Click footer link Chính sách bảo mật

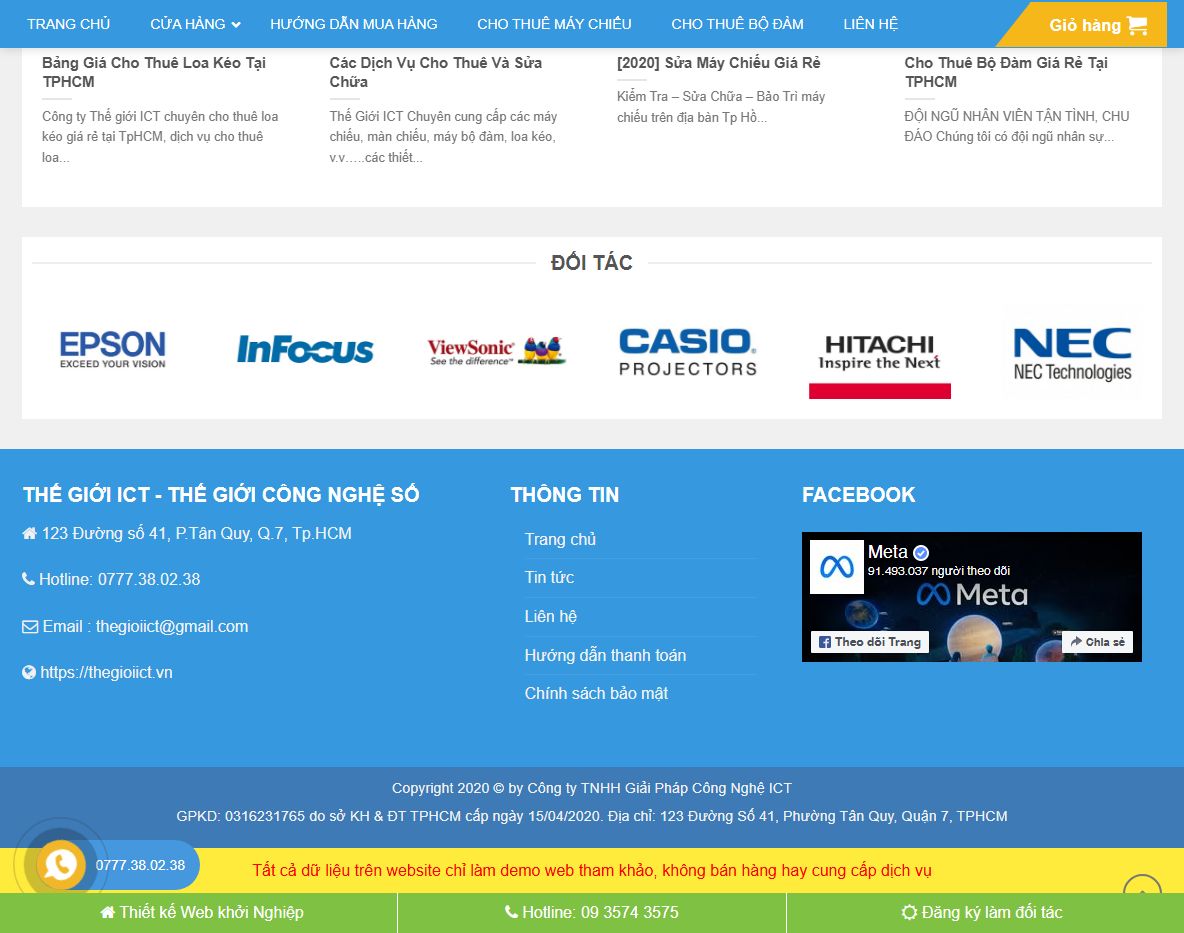point(597,693)
